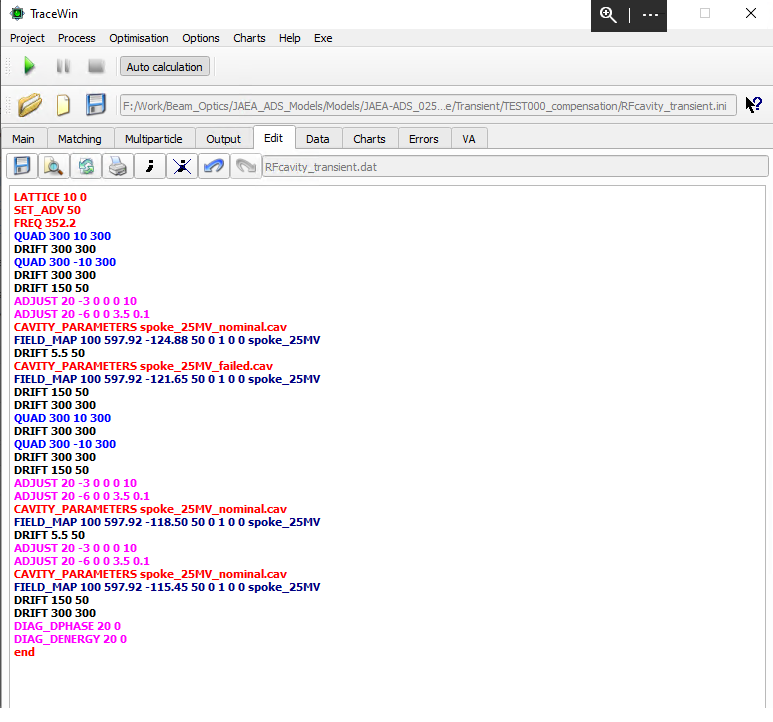
Task: Click FIELD_MAP line with phase -121.65
Action: (167, 379)
